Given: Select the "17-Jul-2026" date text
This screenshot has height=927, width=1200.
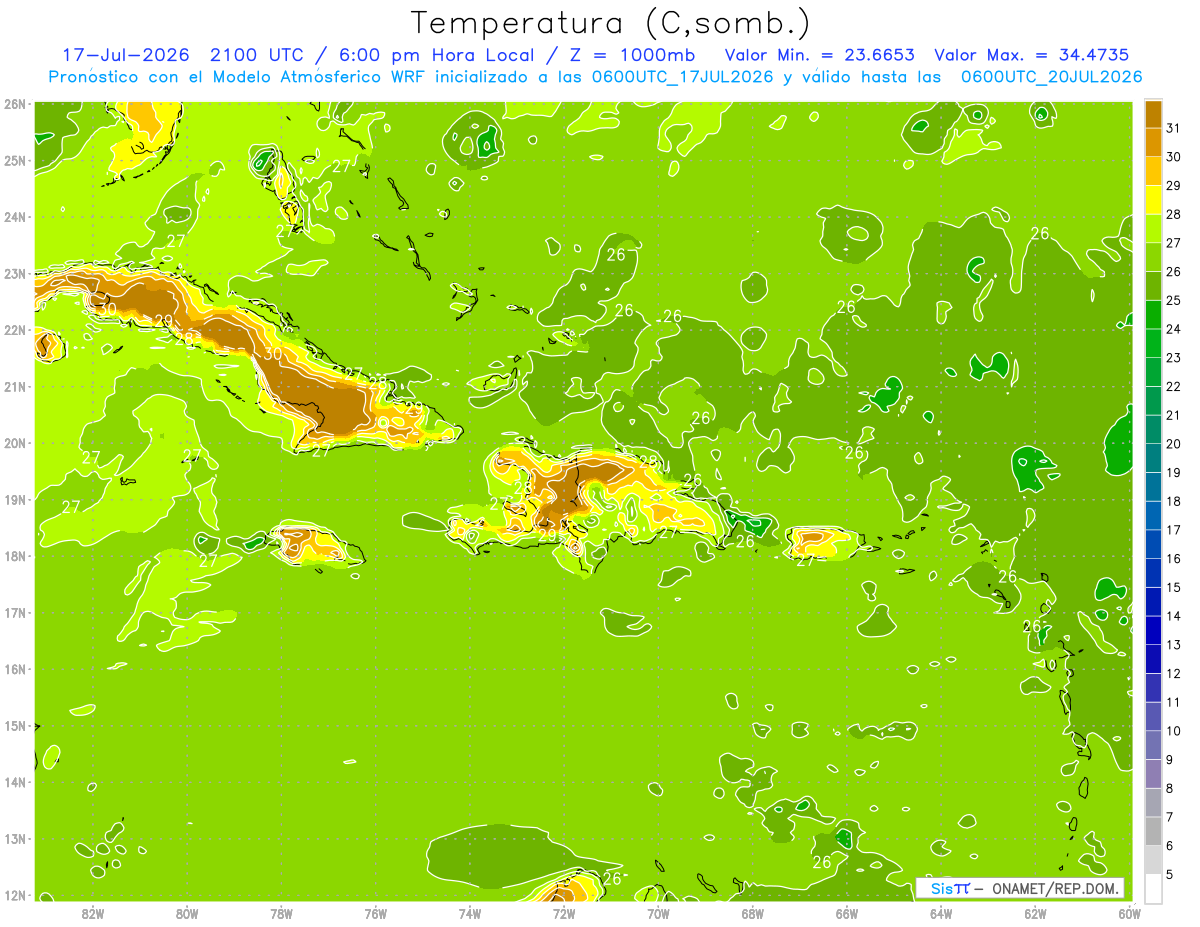Looking at the screenshot, I should coord(126,55).
